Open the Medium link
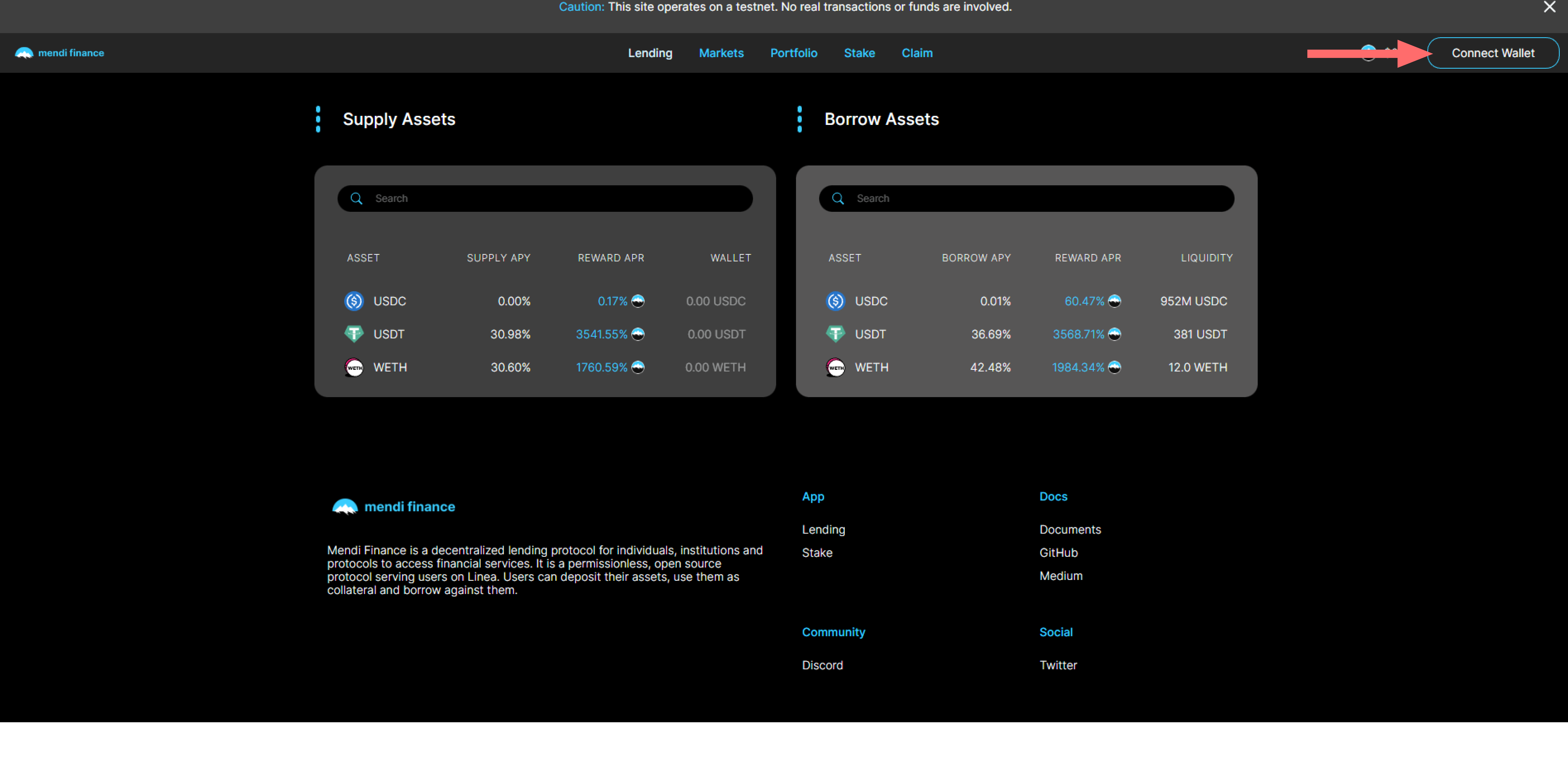Image resolution: width=1568 pixels, height=757 pixels. 1061,576
